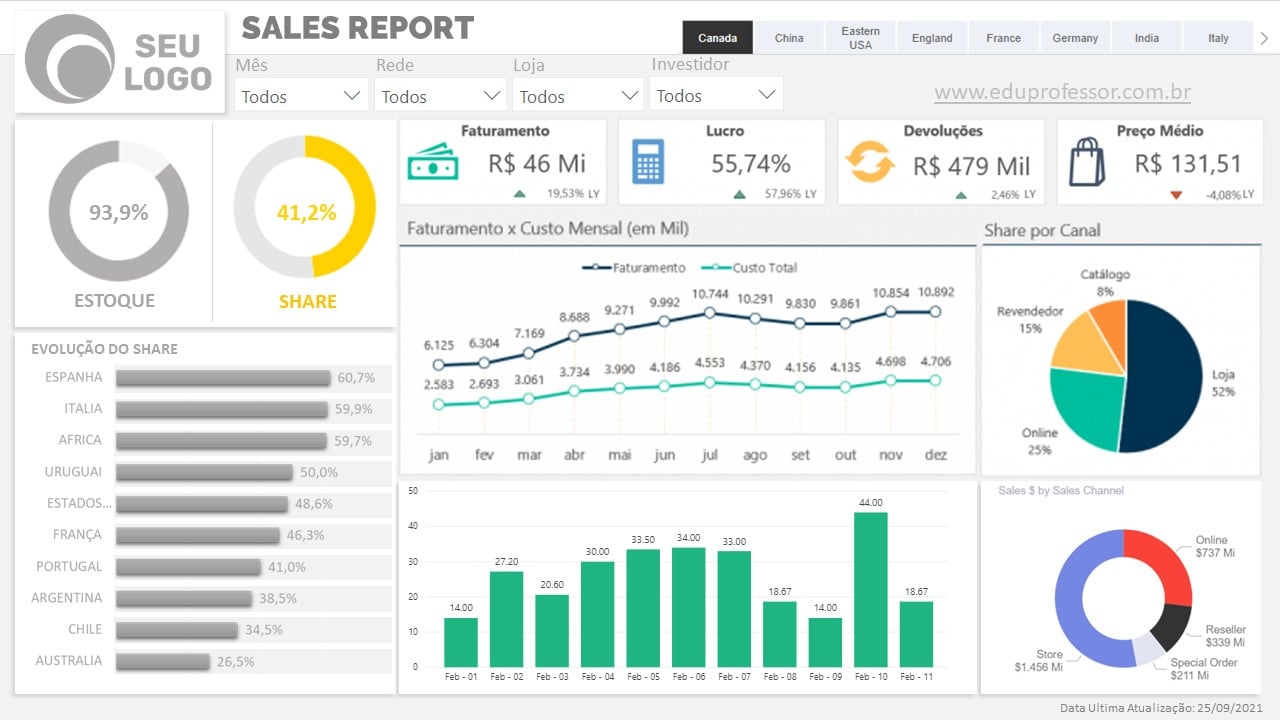Open the Investidor dropdown set to Todos
Viewport: 1280px width, 720px height.
pyautogui.click(x=716, y=95)
